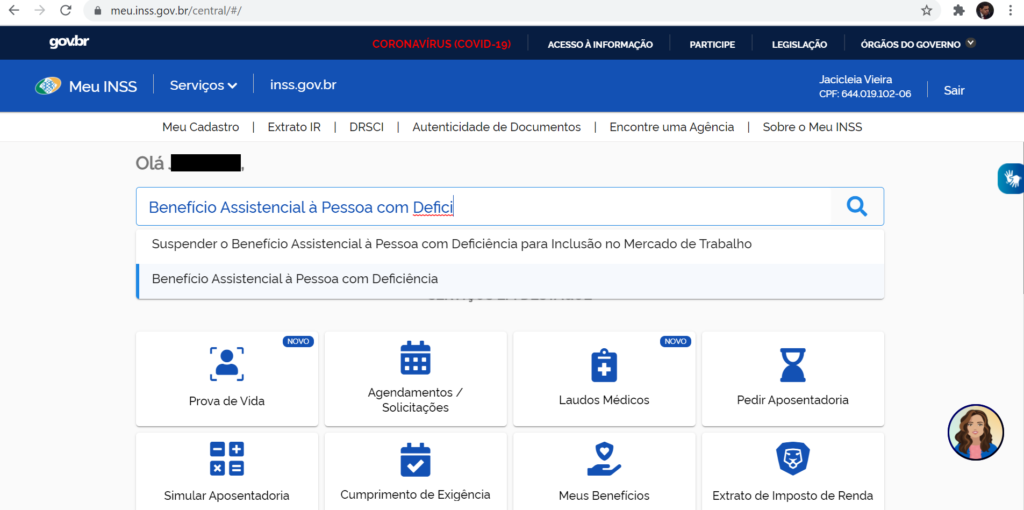Select suggestion Suspender o Benefício Assistencial
1024x510 pixels.
(x=510, y=244)
